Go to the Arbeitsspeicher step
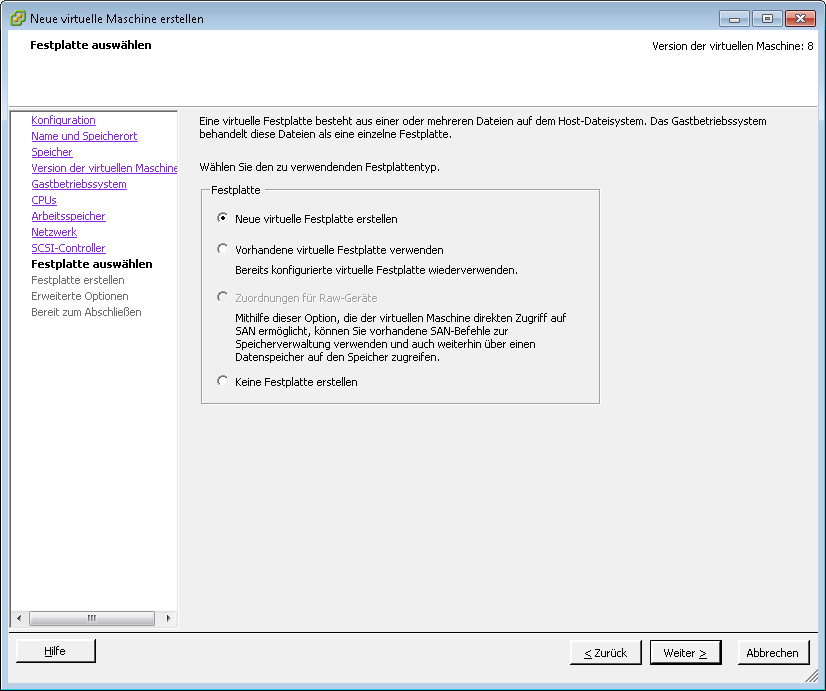Screen dimensions: 826x691 pos(68,216)
